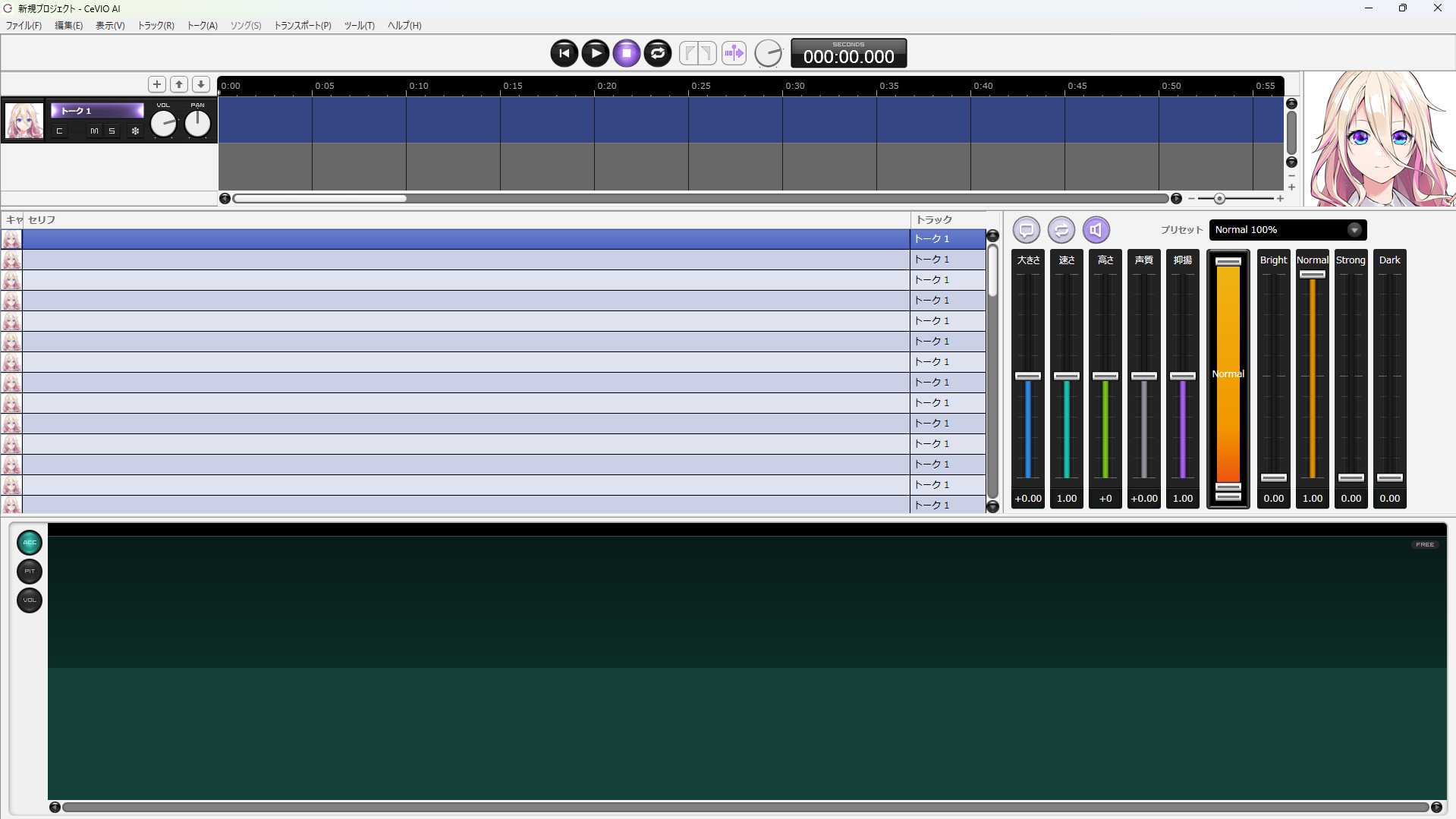The height and width of the screenshot is (819, 1456).
Task: Click the VOL button in the lower editor
Action: tap(30, 600)
